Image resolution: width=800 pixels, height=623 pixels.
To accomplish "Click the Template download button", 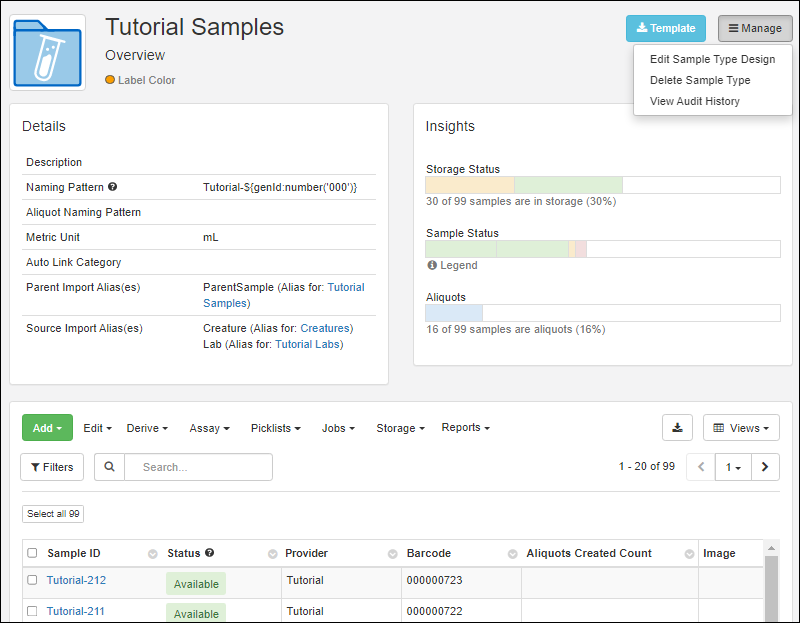I will coord(666,29).
